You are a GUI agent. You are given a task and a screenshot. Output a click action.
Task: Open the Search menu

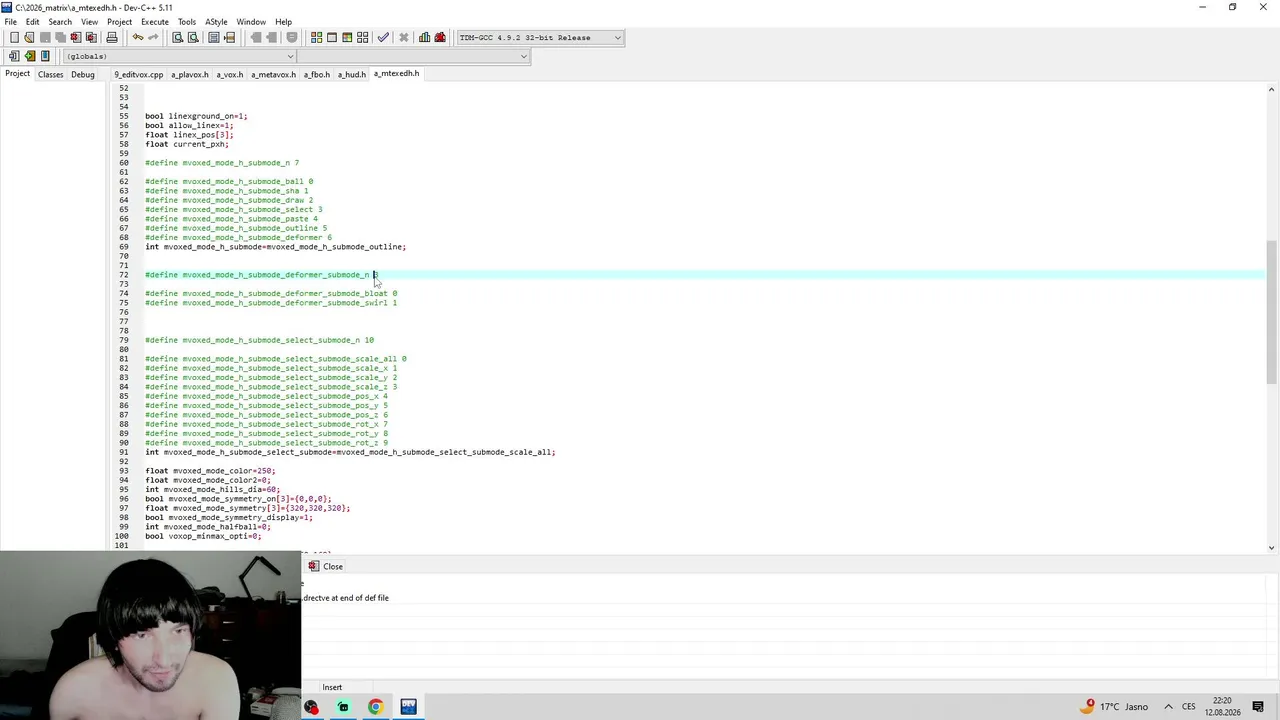[60, 22]
